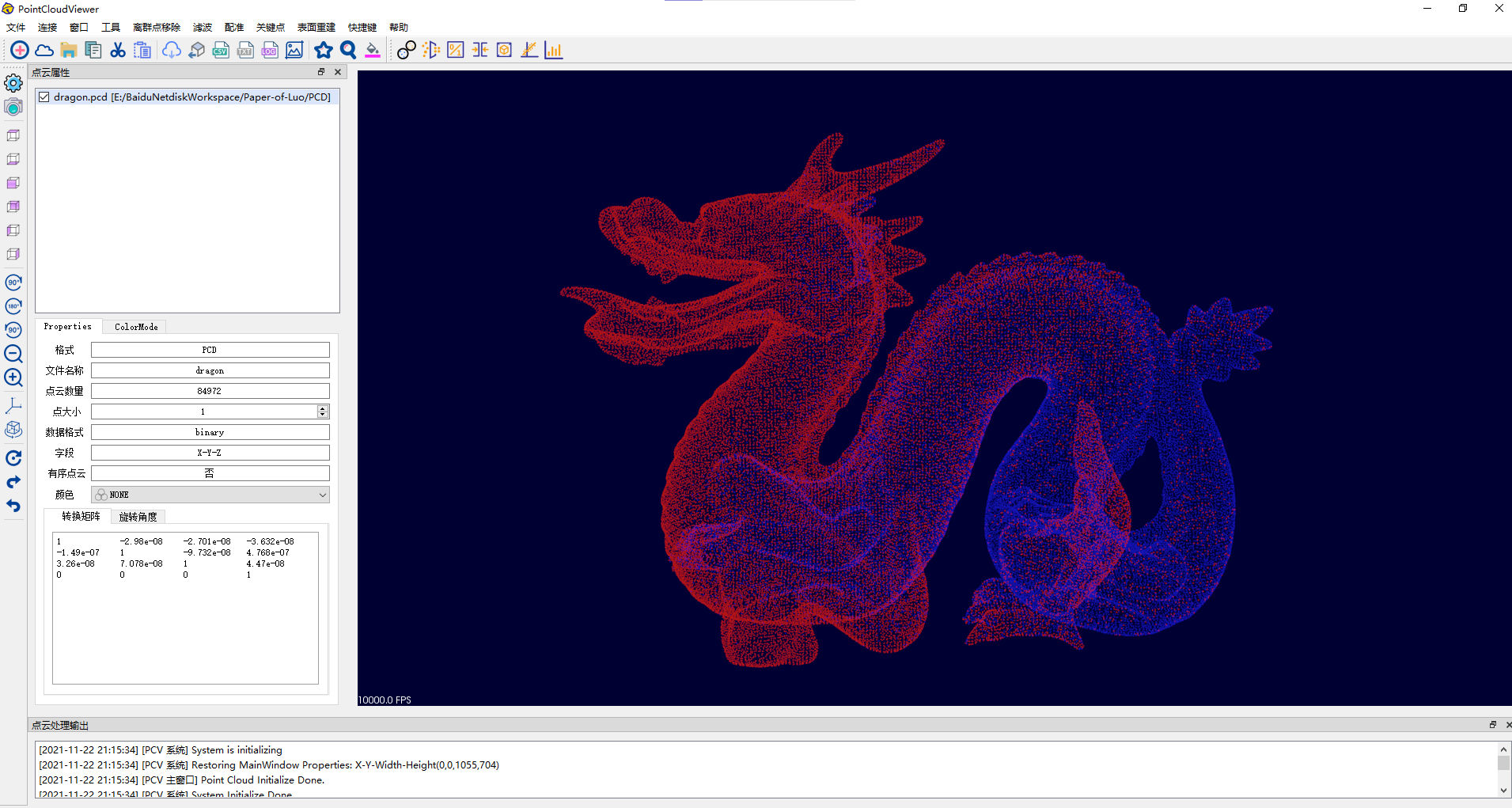Click the magnifying glass search icon

pos(348,51)
